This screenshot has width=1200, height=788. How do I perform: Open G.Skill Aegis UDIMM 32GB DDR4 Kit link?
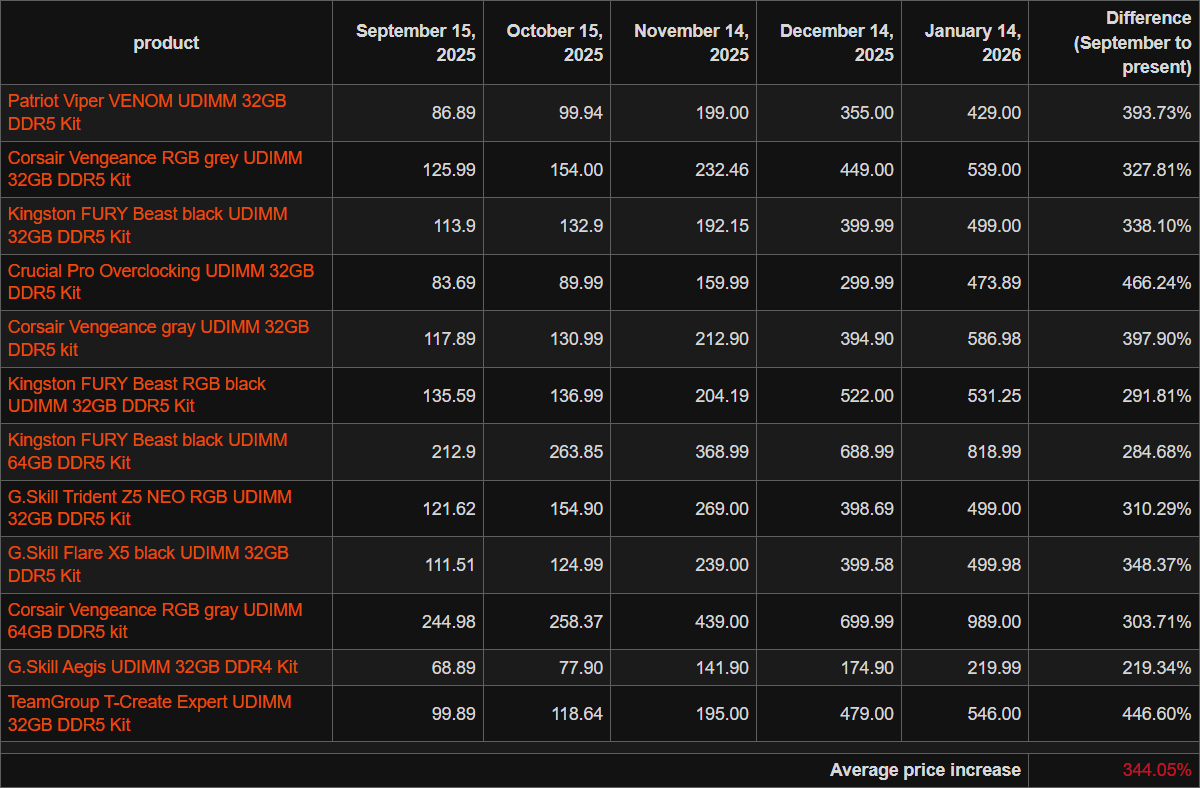tap(153, 667)
